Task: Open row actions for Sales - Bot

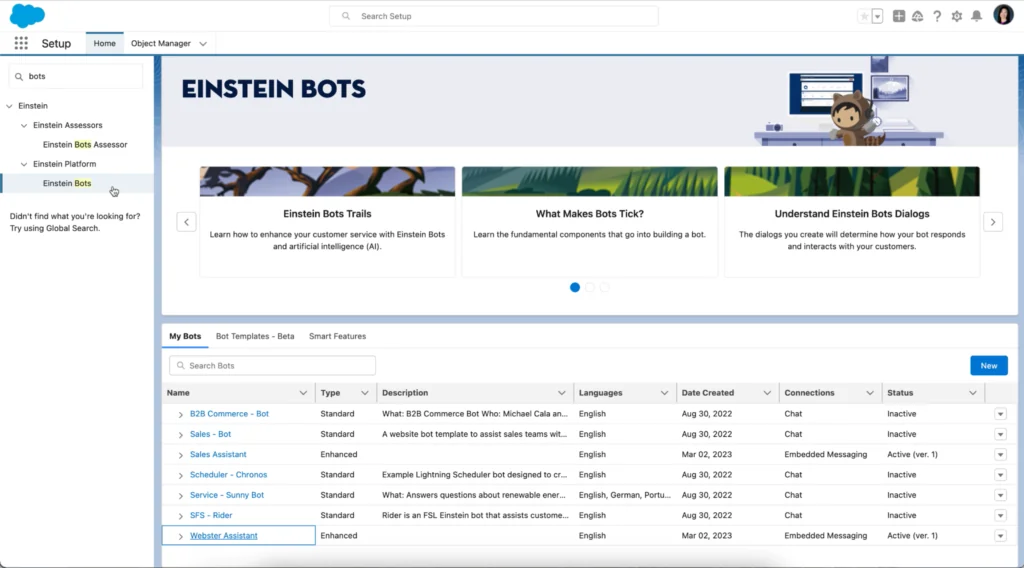Action: (x=1000, y=434)
